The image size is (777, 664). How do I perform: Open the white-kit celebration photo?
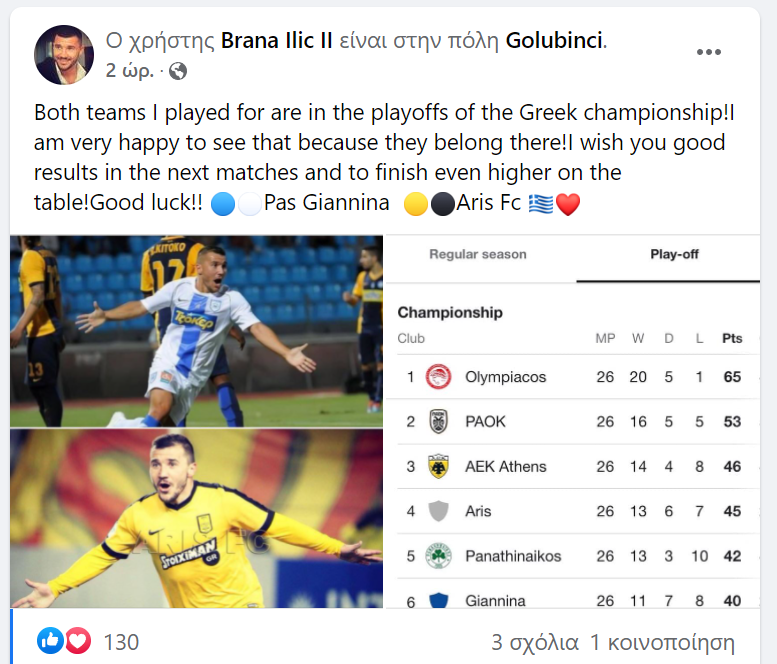pos(196,331)
